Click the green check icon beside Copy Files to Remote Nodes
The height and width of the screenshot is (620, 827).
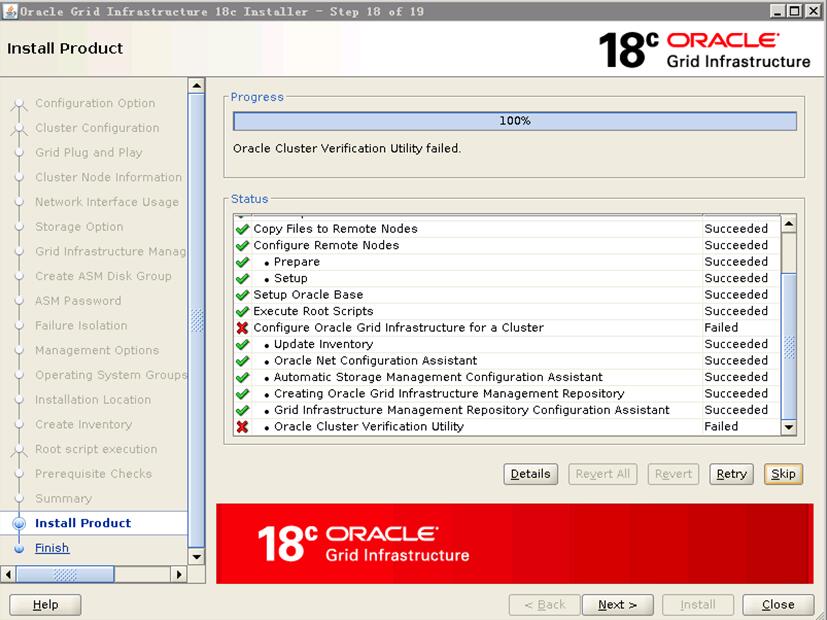[x=242, y=229]
